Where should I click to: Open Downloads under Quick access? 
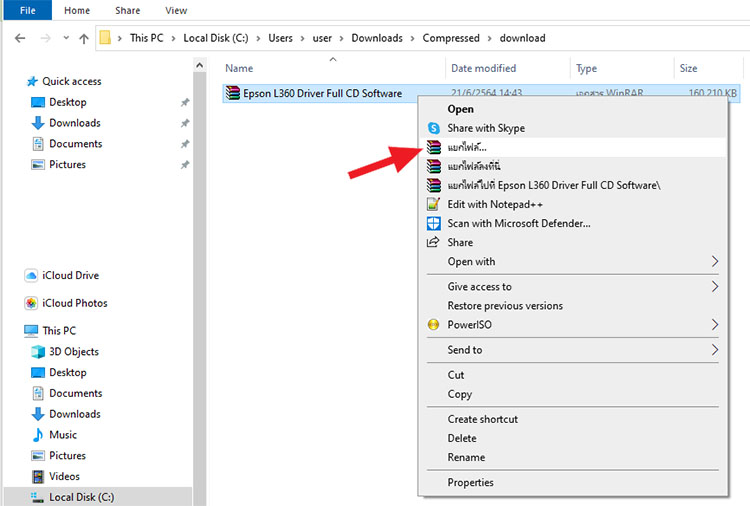click(75, 123)
